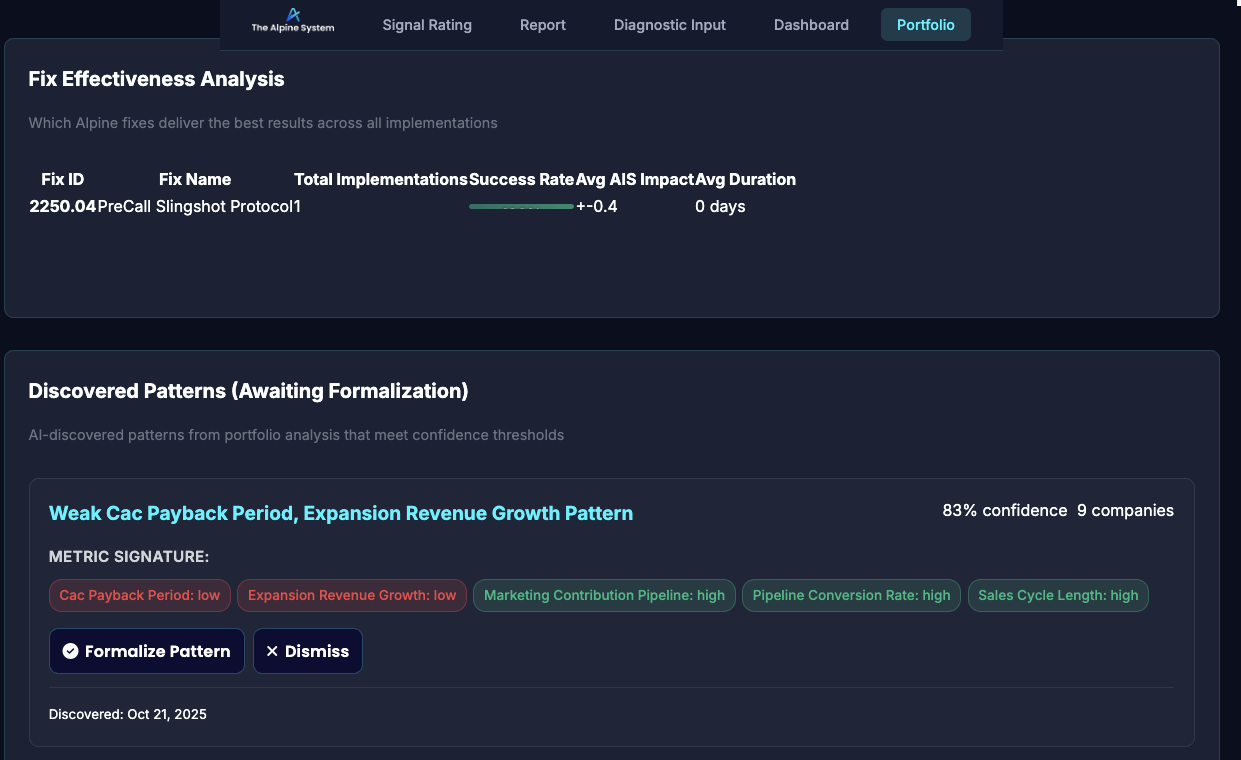The image size is (1241, 760).
Task: Click the X icon inside the Dismiss button
Action: tap(273, 651)
